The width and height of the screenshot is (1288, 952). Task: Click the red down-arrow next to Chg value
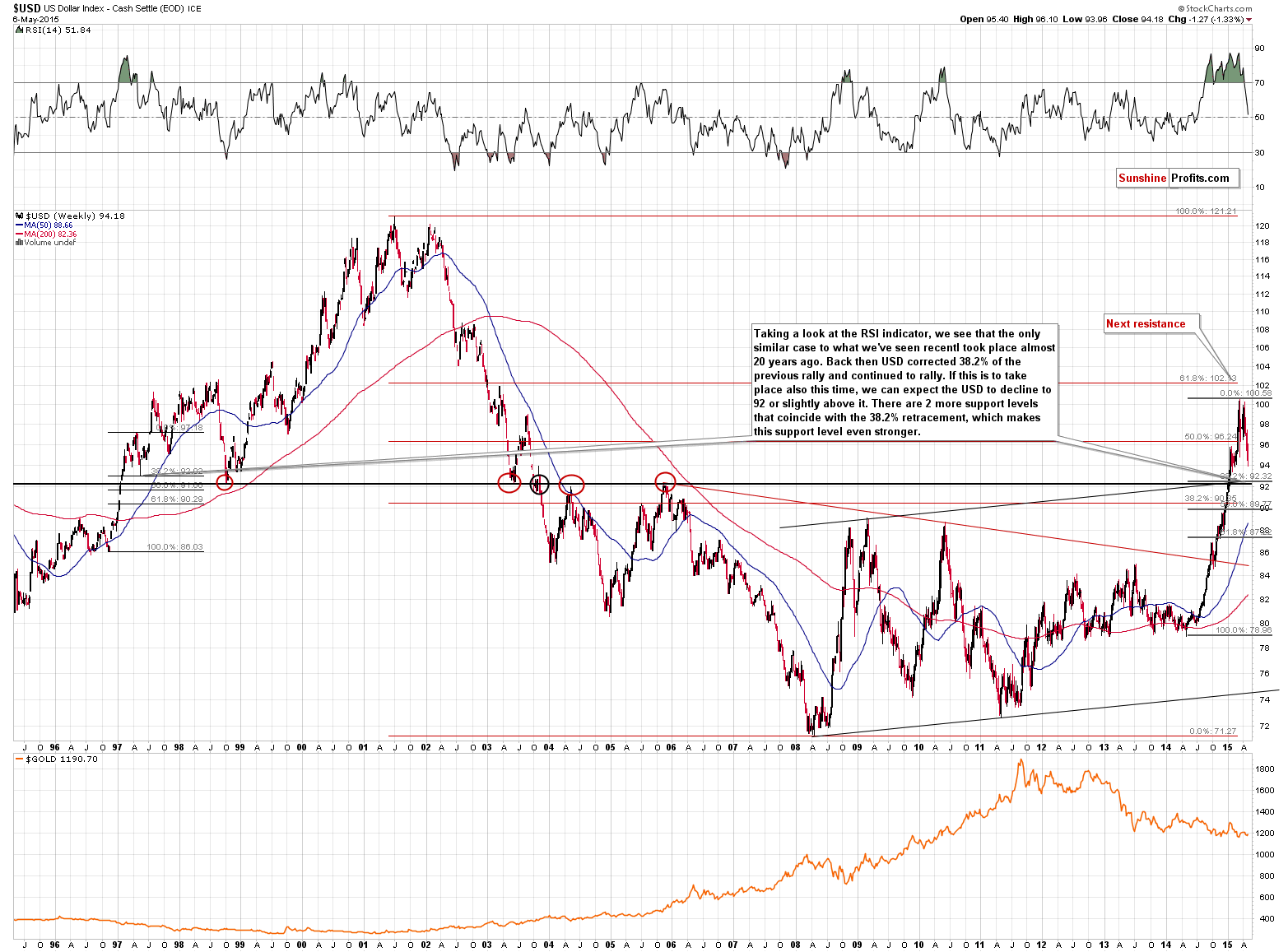click(x=1248, y=19)
